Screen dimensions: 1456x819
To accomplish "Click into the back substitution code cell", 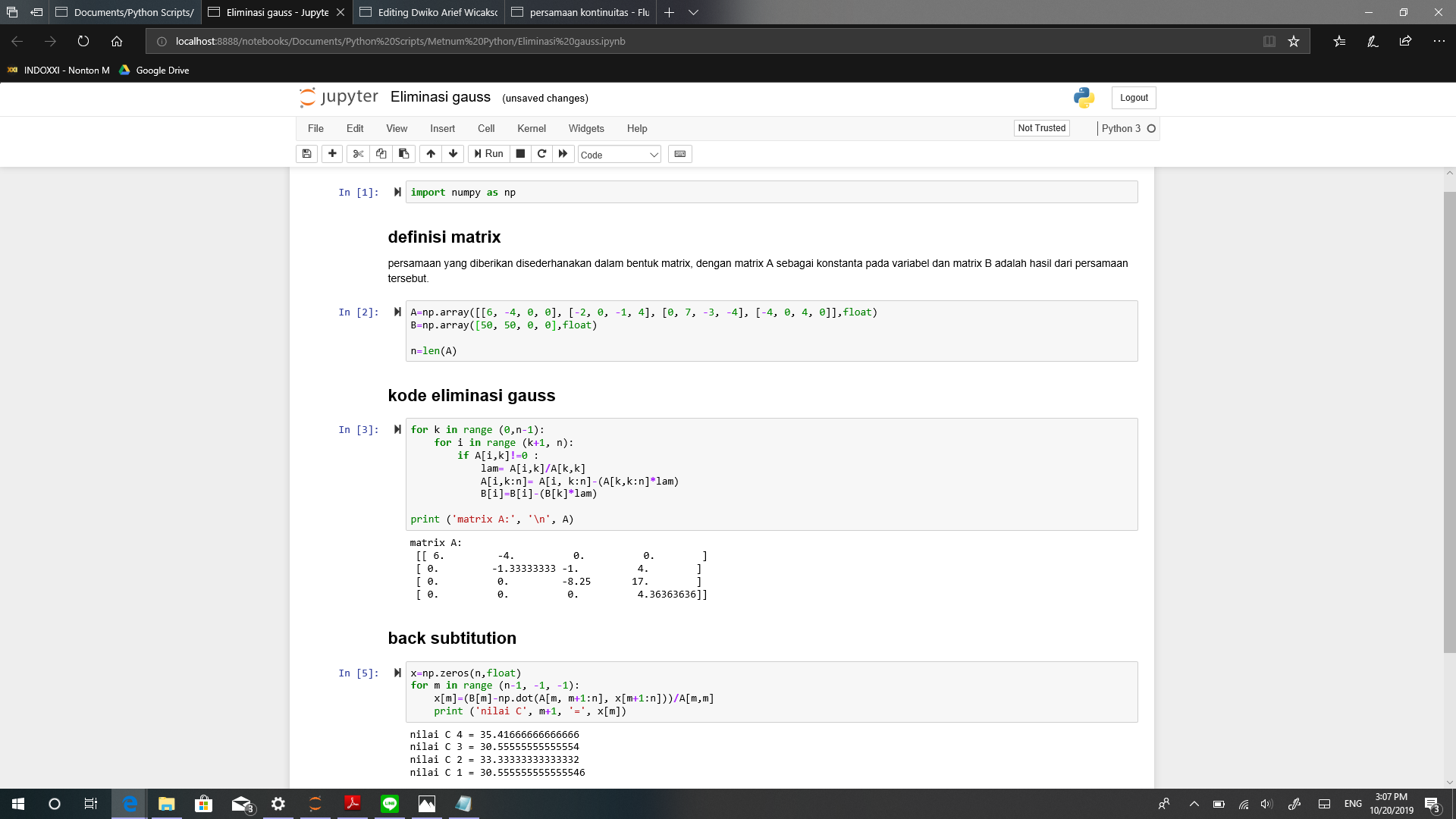I will [771, 692].
